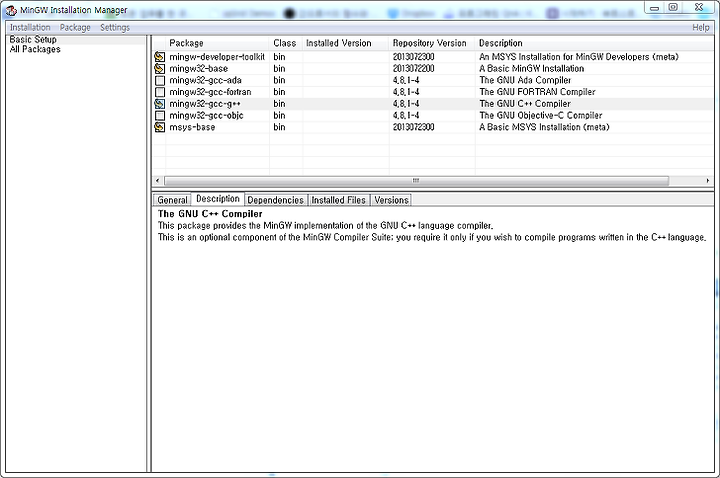This screenshot has height=478, width=720.
Task: Sort by the Installed Version column header
Action: [345, 43]
